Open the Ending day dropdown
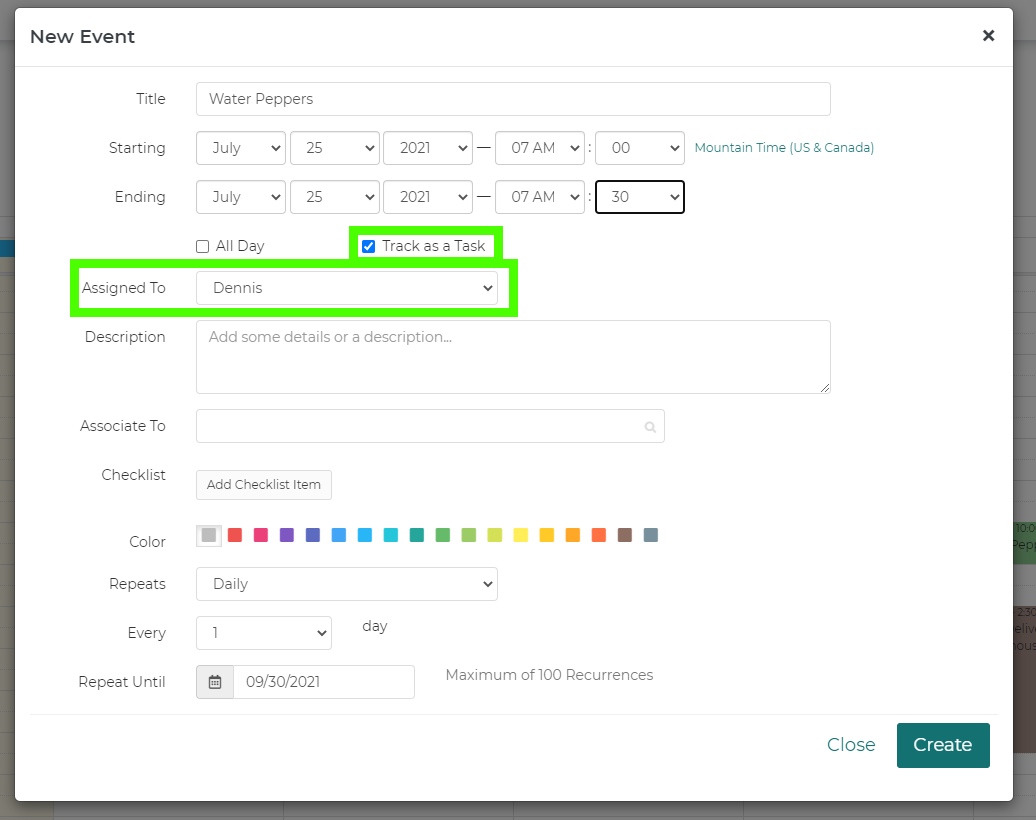 click(335, 197)
